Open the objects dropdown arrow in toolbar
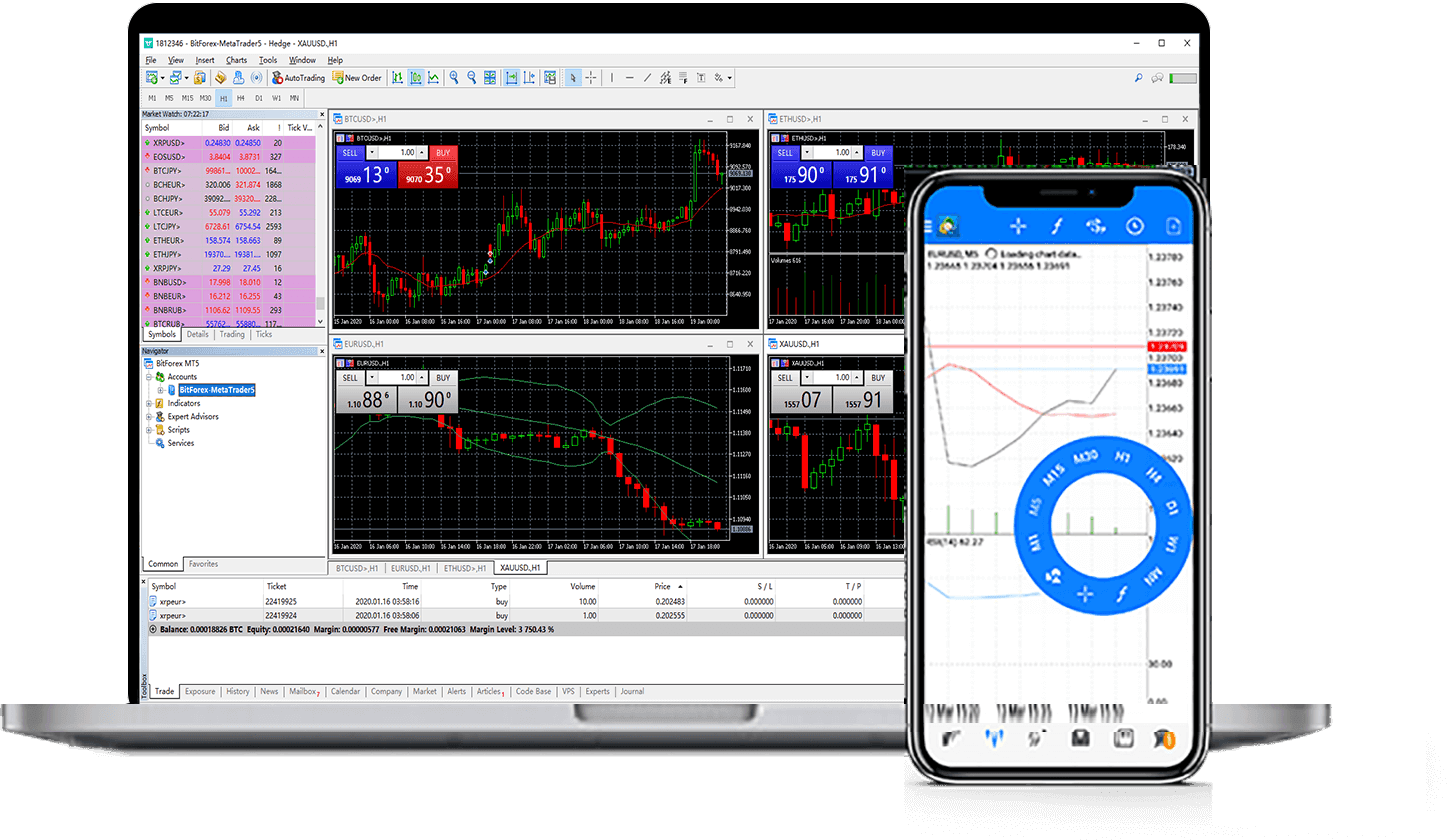The width and height of the screenshot is (1450, 840). point(729,77)
